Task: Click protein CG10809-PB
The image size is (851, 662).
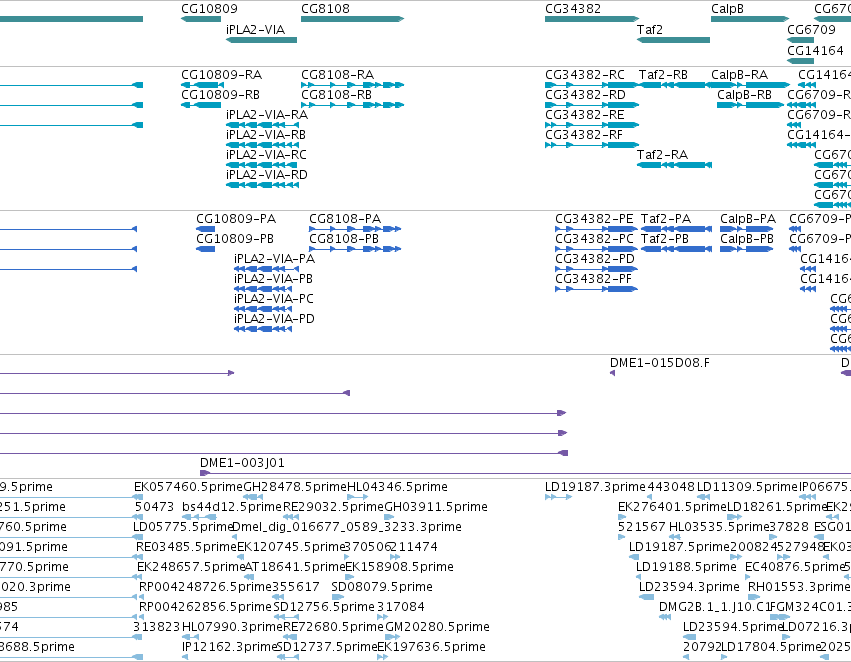Action: (x=206, y=249)
